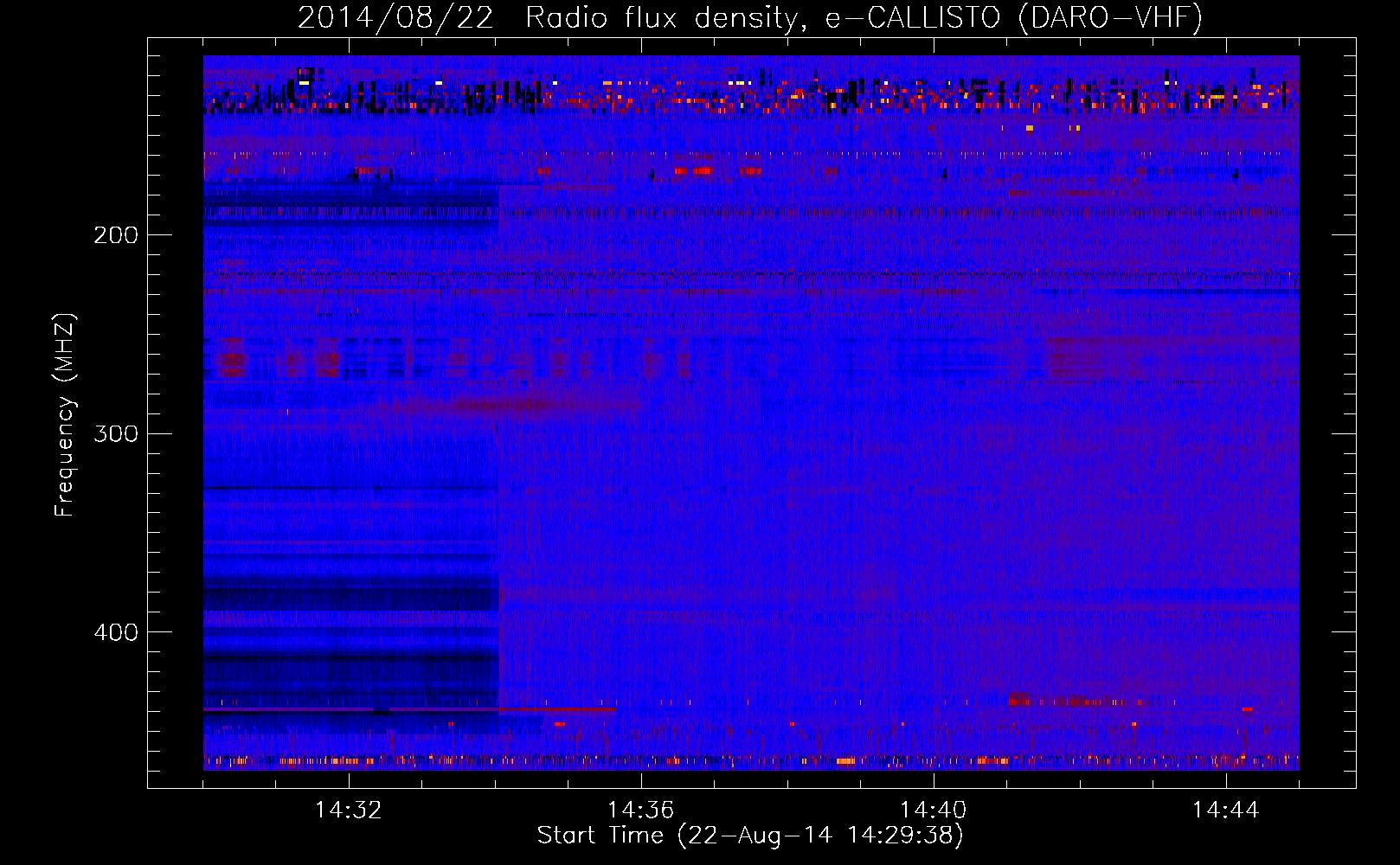Click the 200 frequency tick label
The image size is (1400, 865).
116,235
